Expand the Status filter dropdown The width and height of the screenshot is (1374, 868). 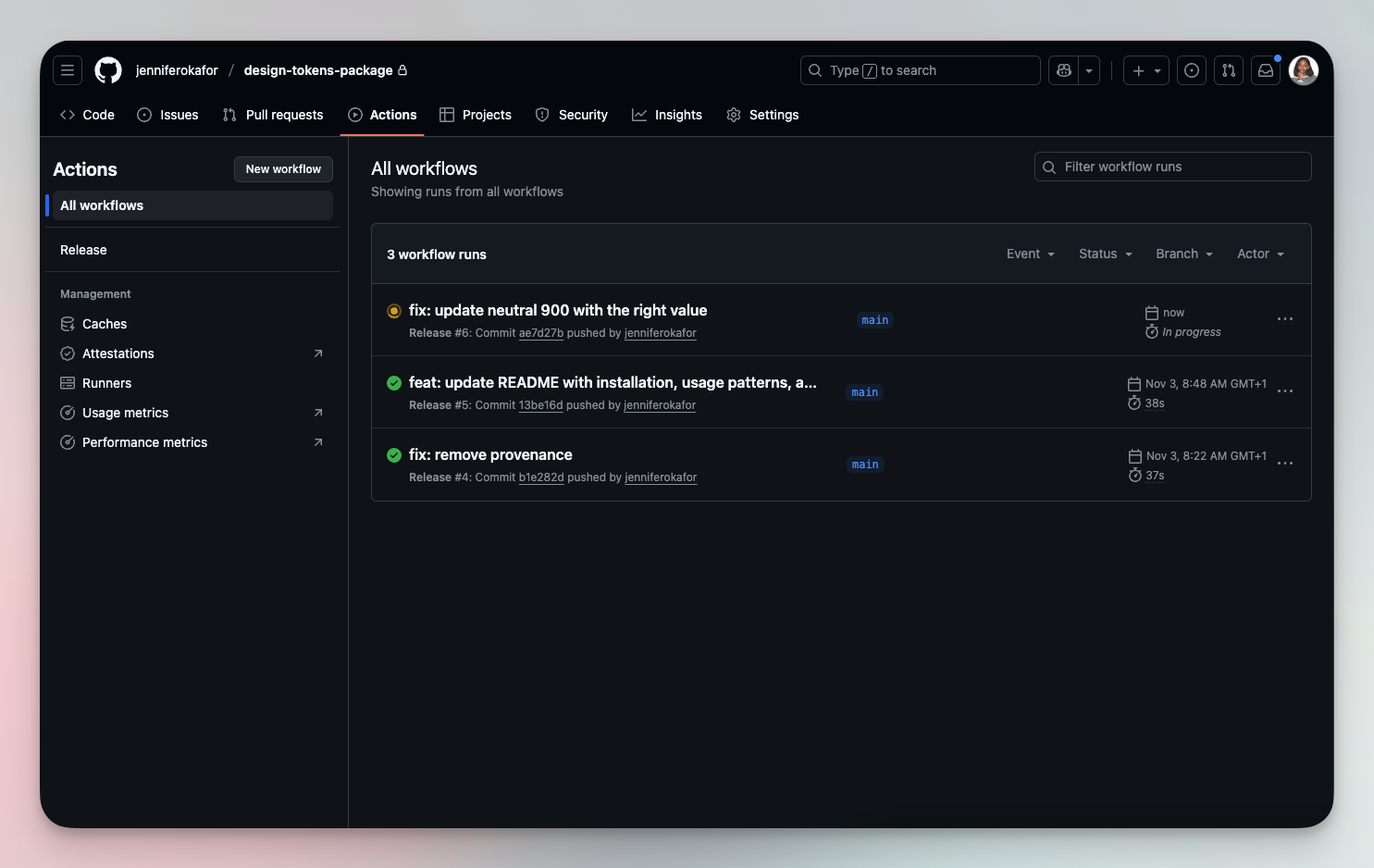click(1106, 254)
